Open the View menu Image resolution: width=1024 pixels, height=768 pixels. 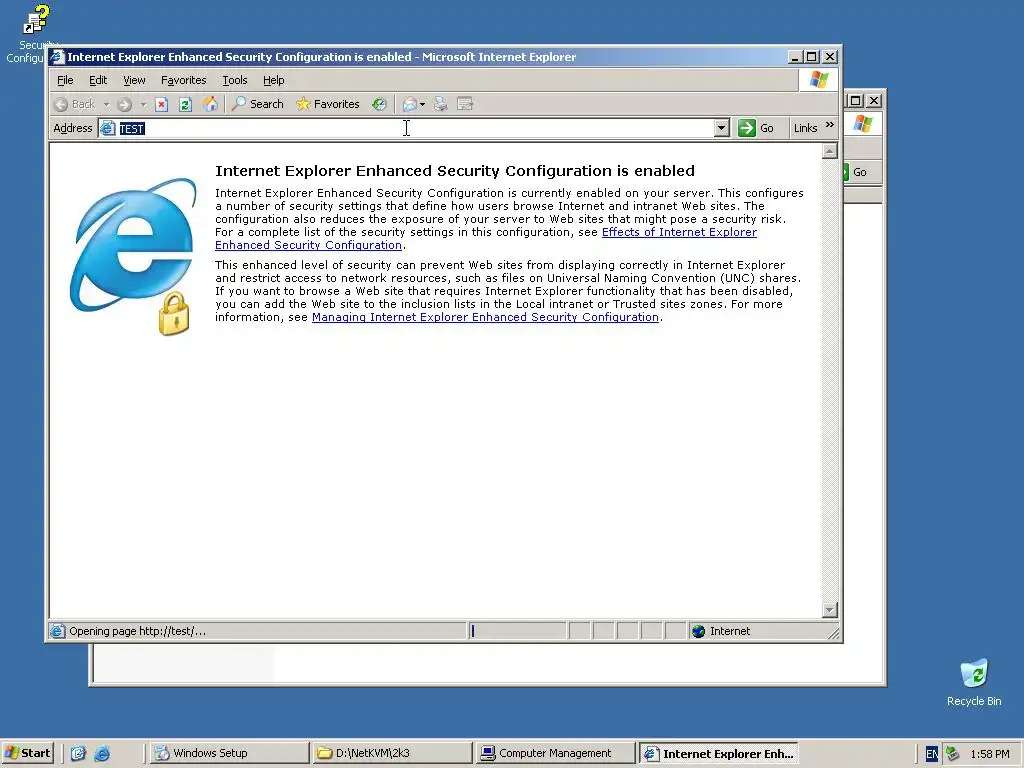pos(134,80)
